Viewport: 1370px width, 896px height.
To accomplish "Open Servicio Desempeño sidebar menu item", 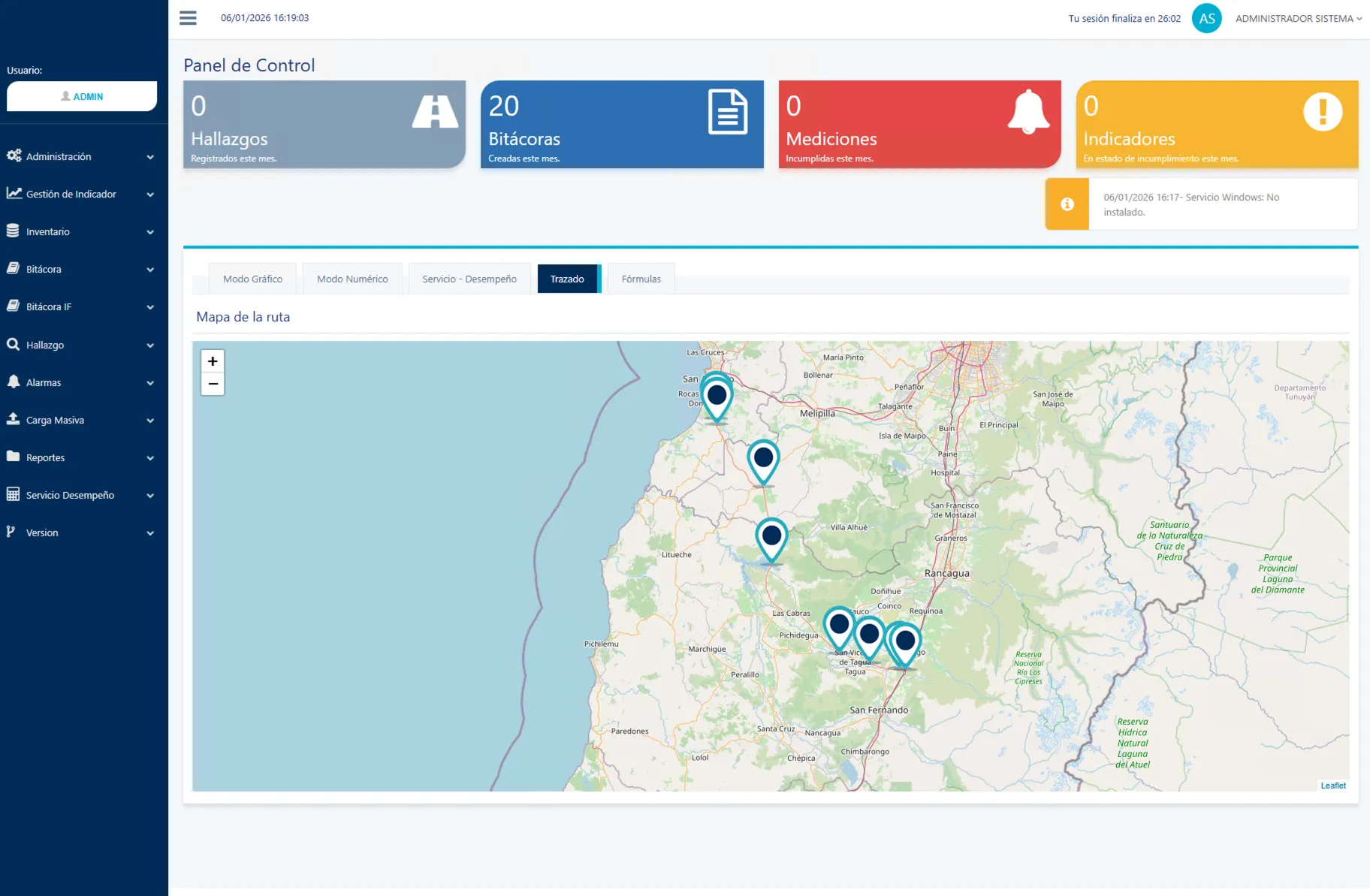I will point(84,495).
